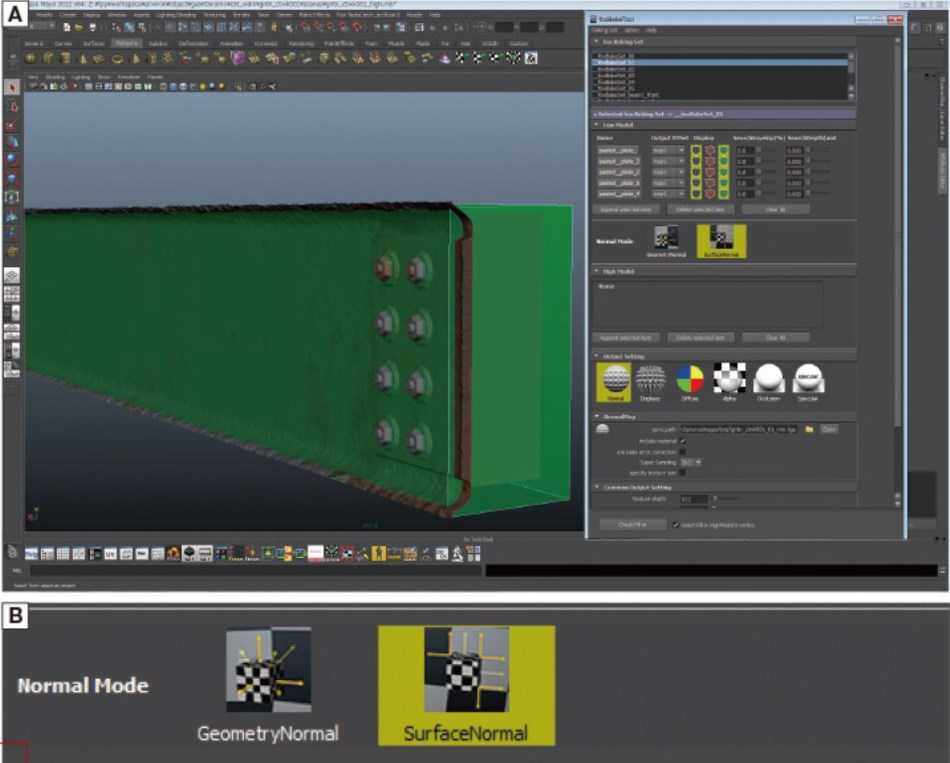
Task: Activate the Paint Selection tool
Action: [12, 125]
